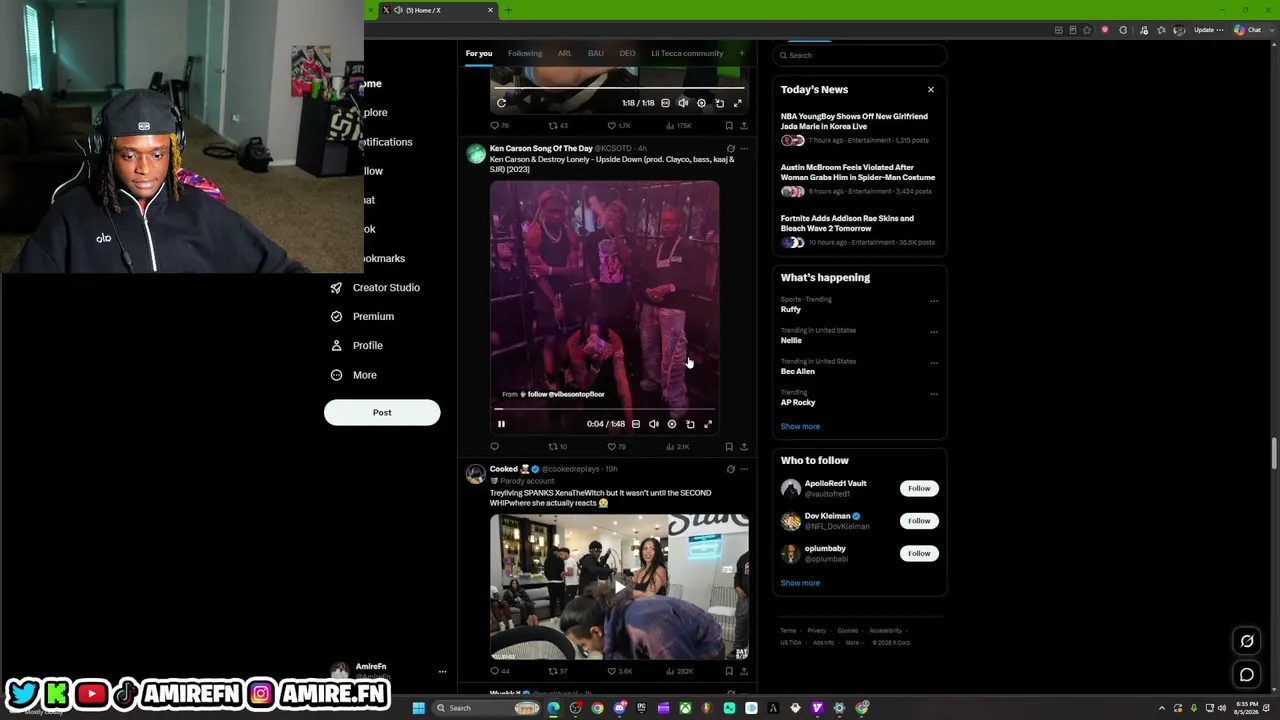Follow oplumbaby
Viewport: 1280px width, 720px height.
[919, 553]
